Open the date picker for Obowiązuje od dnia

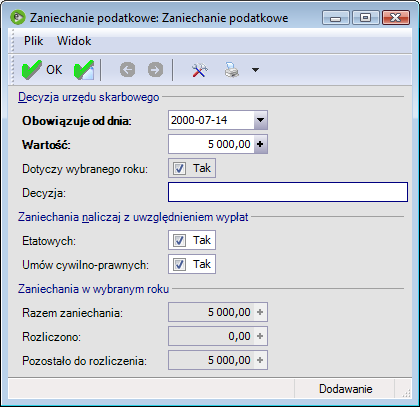point(261,120)
